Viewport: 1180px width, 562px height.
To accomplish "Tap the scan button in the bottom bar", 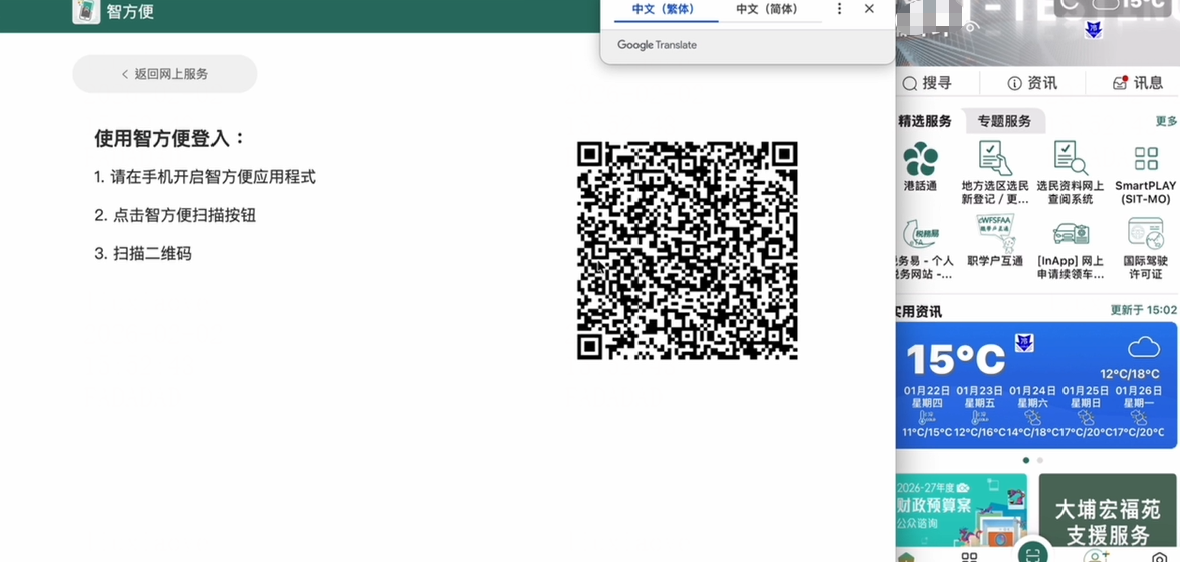I will tap(1032, 551).
